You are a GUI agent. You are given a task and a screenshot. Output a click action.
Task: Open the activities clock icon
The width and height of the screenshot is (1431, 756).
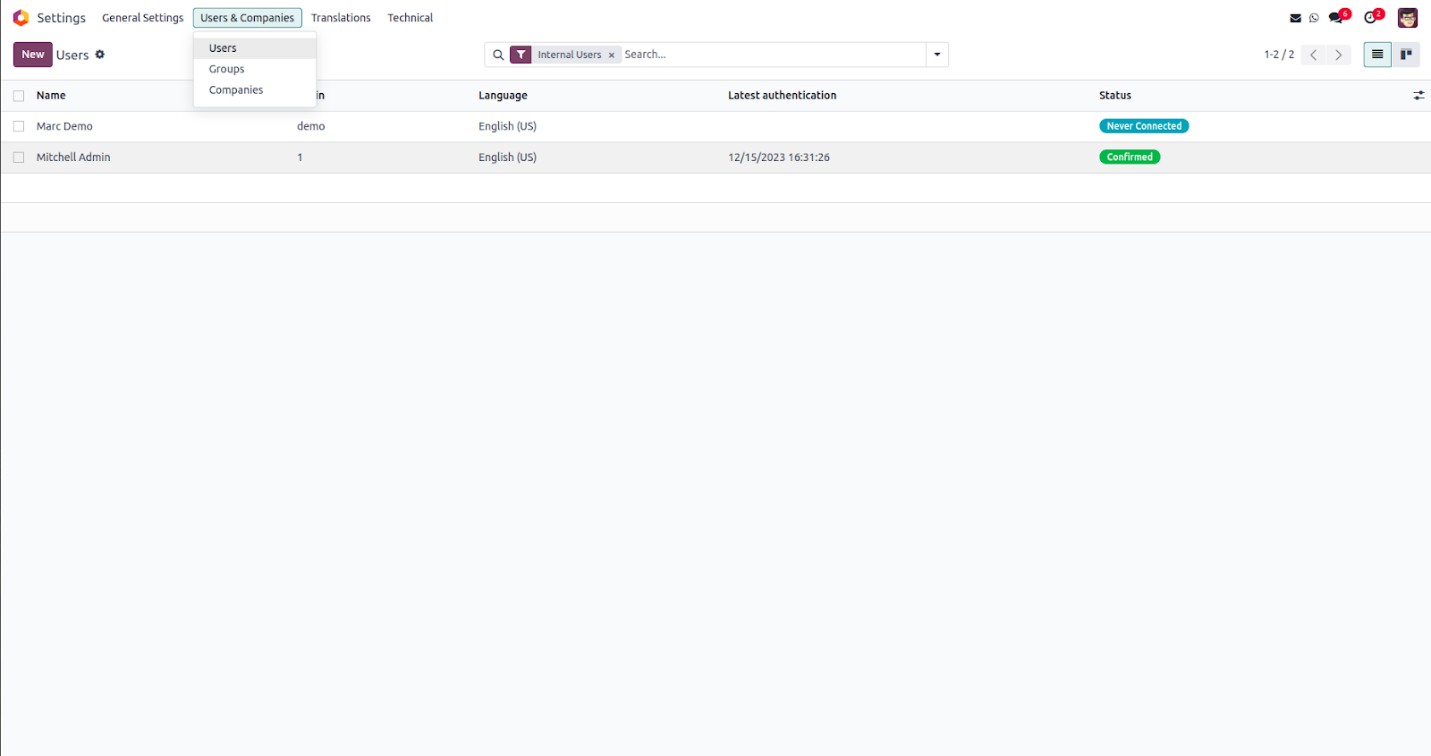tap(1373, 17)
